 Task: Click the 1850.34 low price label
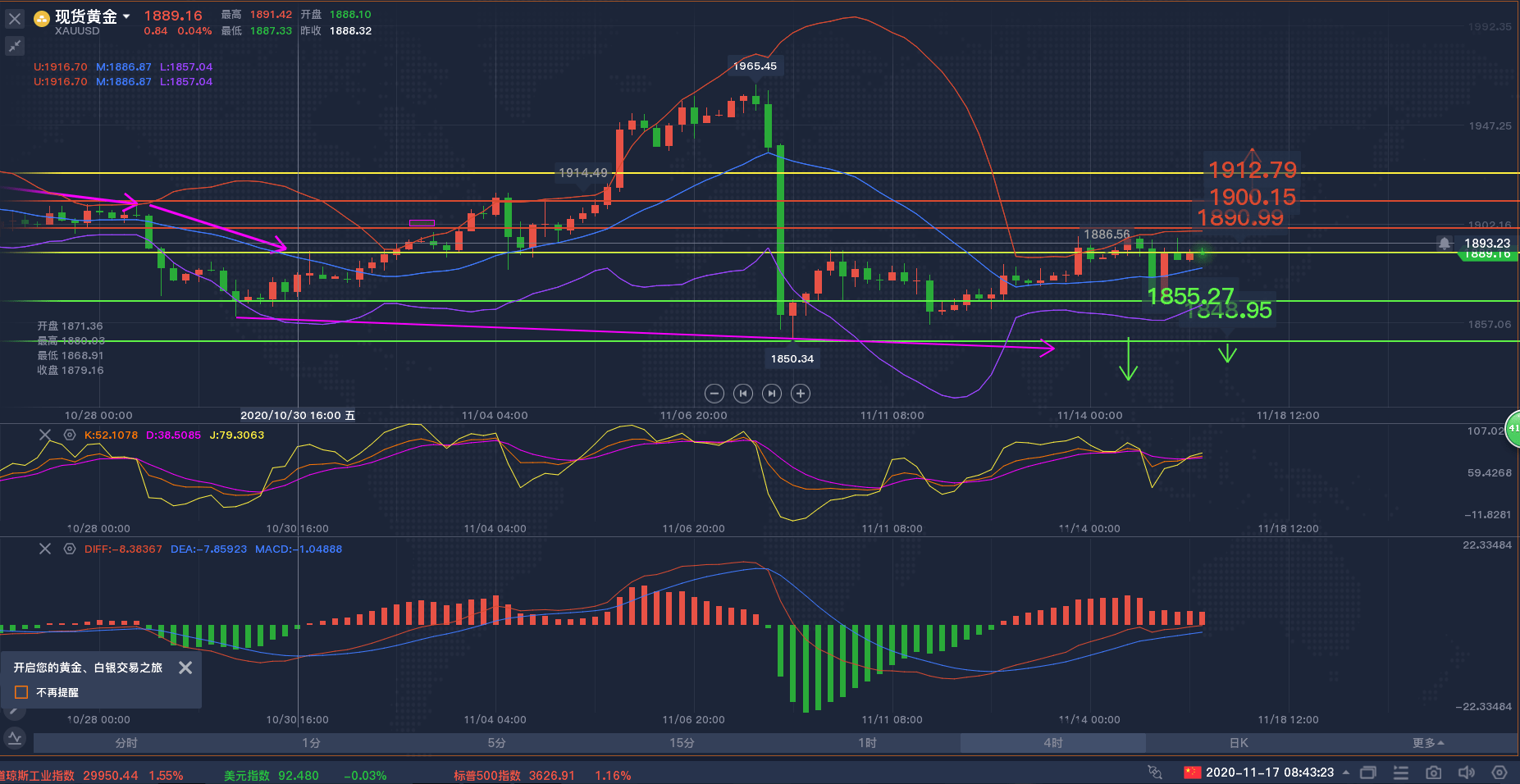click(x=792, y=358)
